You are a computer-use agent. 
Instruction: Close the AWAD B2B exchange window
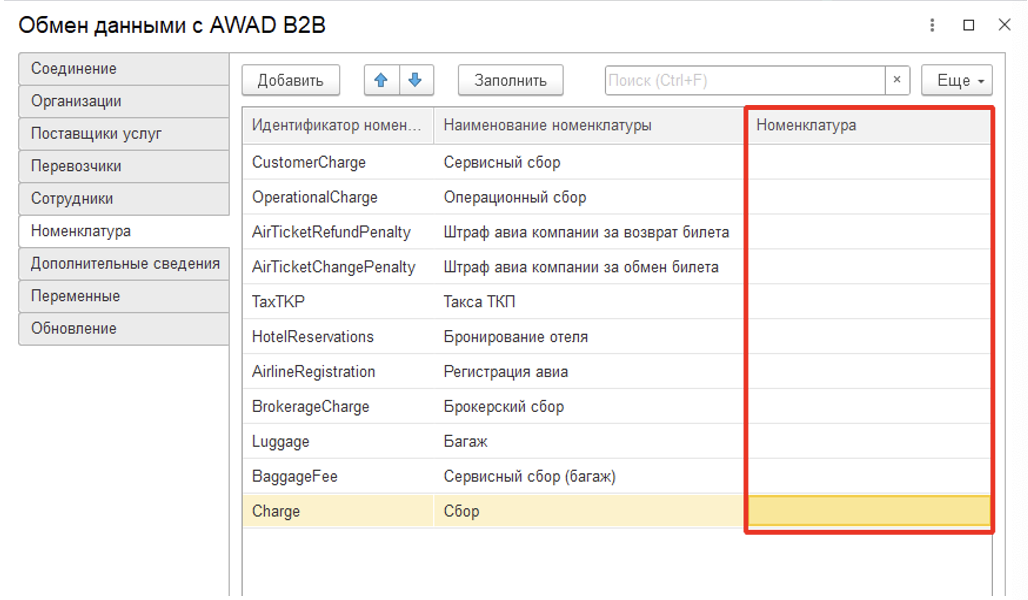pos(1004,25)
